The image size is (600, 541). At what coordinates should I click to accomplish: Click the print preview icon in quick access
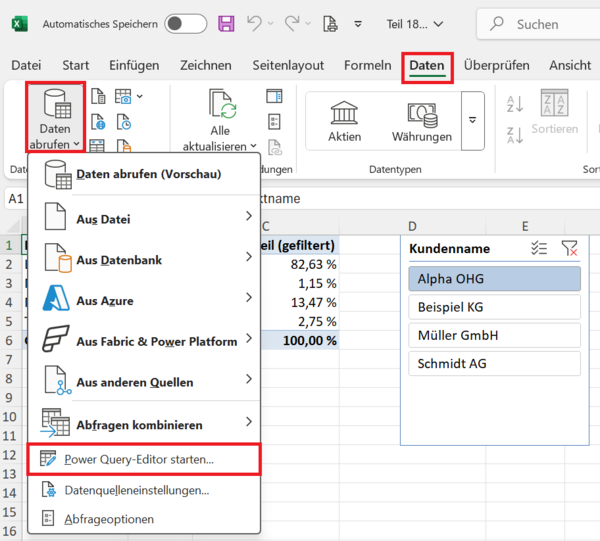point(330,24)
